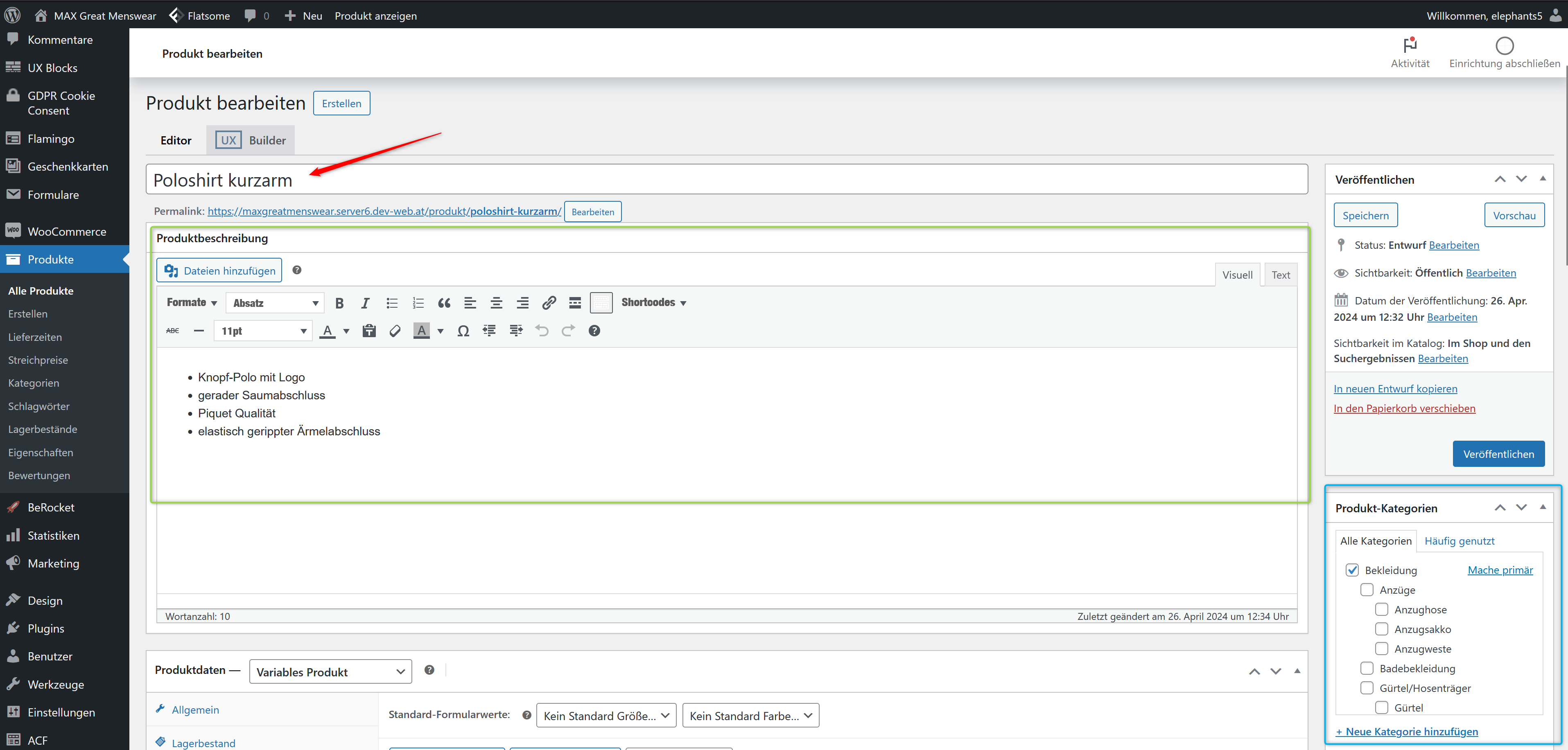Apply the background color highlight button
This screenshot has width=1568, height=750.
(x=421, y=331)
